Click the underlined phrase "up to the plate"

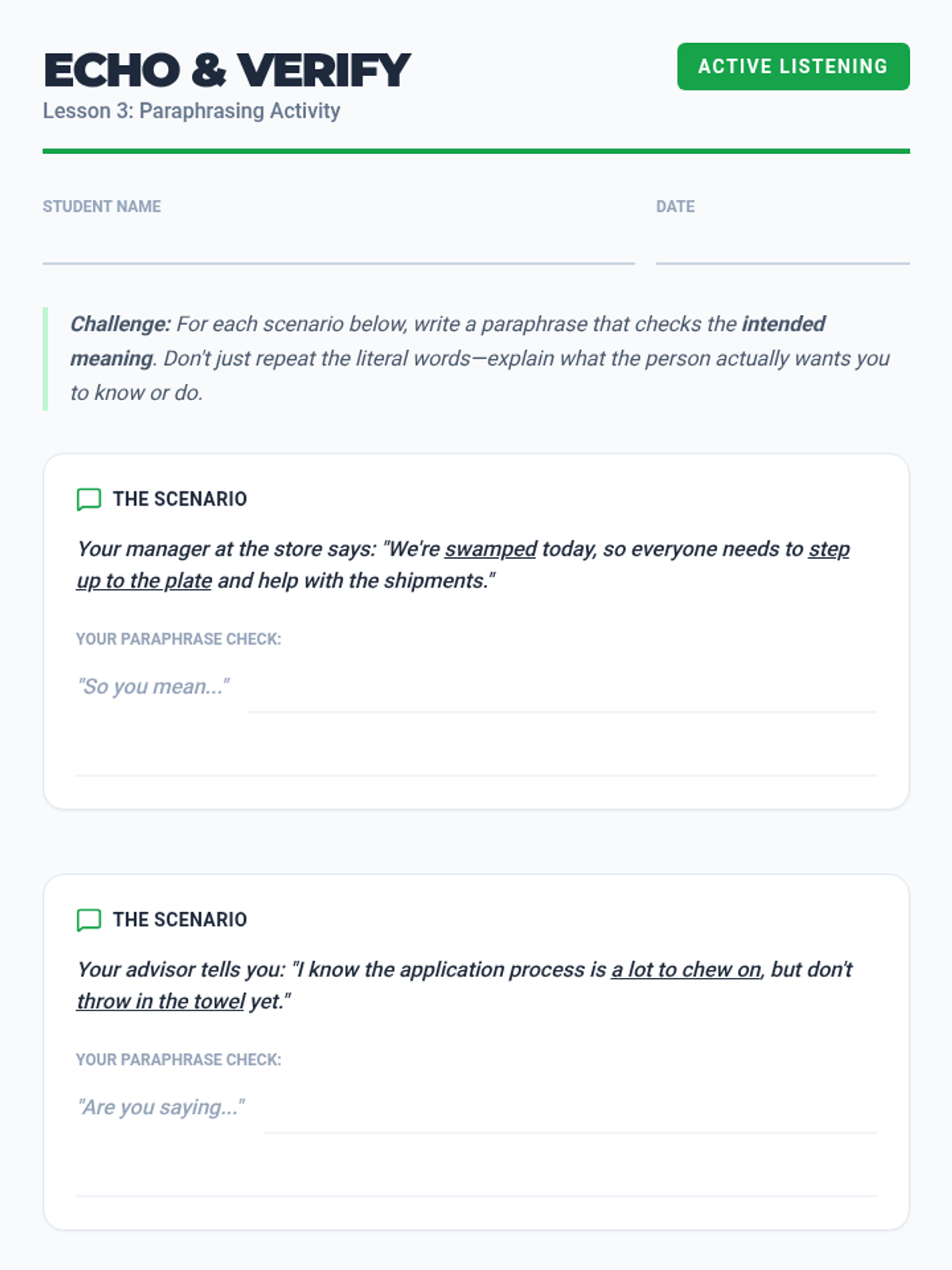click(144, 581)
